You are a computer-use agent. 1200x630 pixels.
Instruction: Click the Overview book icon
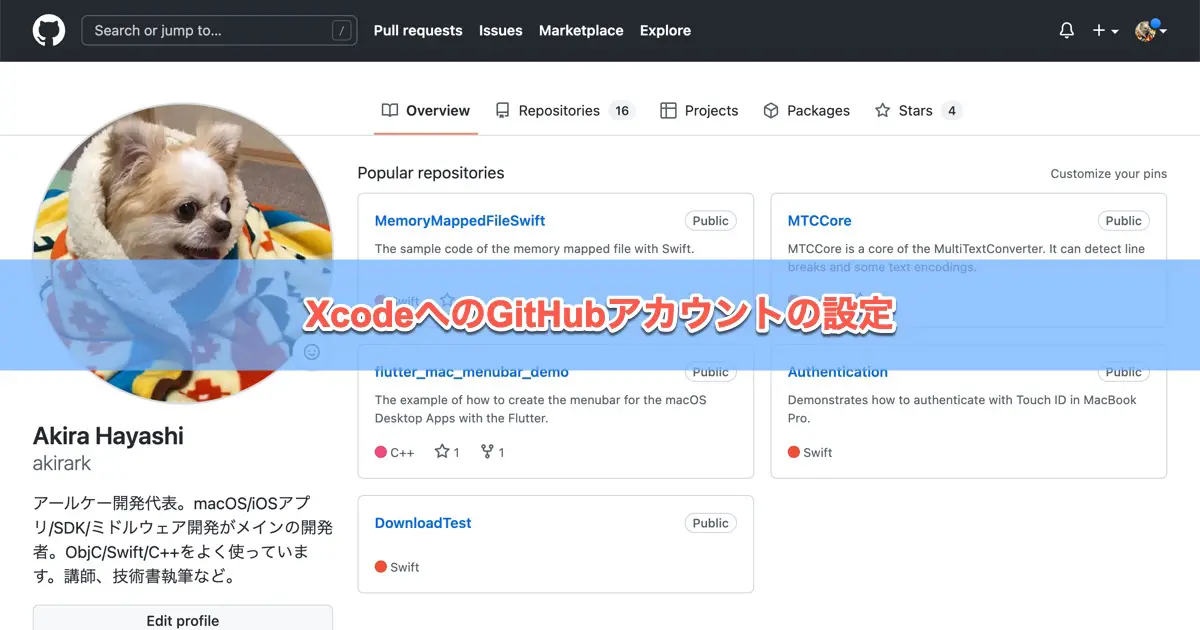click(x=390, y=111)
